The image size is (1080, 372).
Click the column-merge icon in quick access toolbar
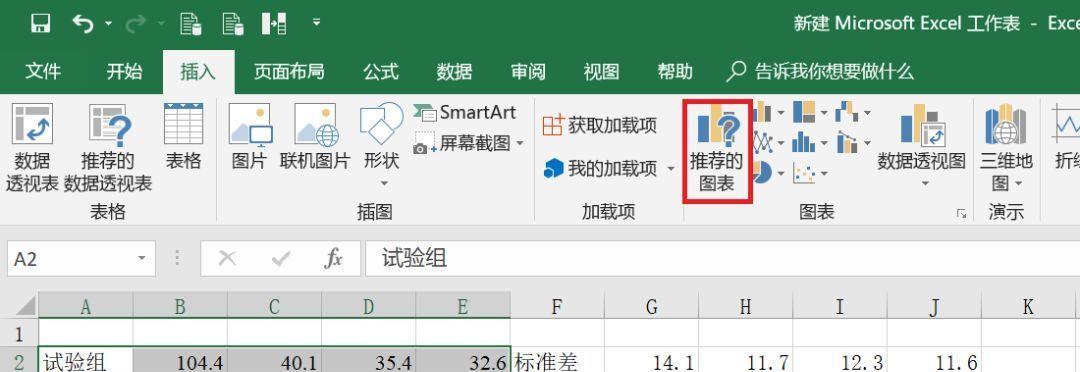point(274,24)
